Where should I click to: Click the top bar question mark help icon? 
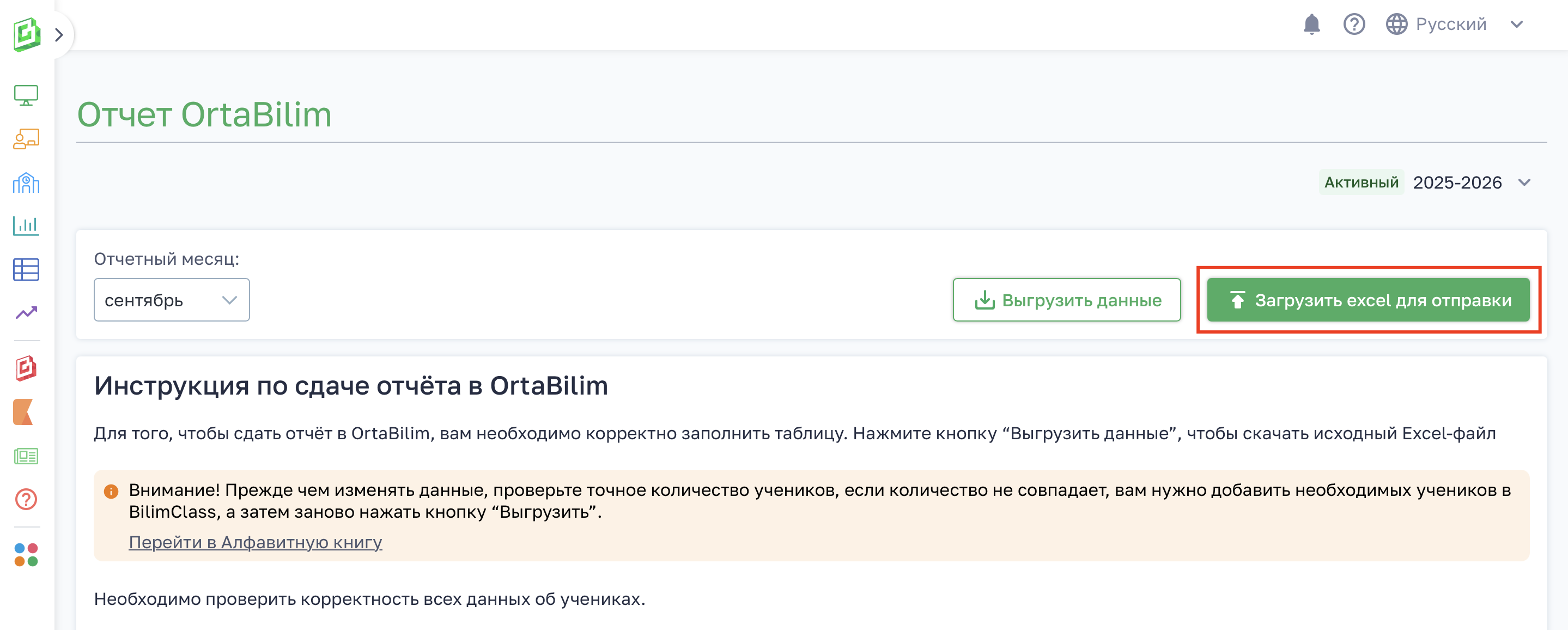coord(1354,25)
